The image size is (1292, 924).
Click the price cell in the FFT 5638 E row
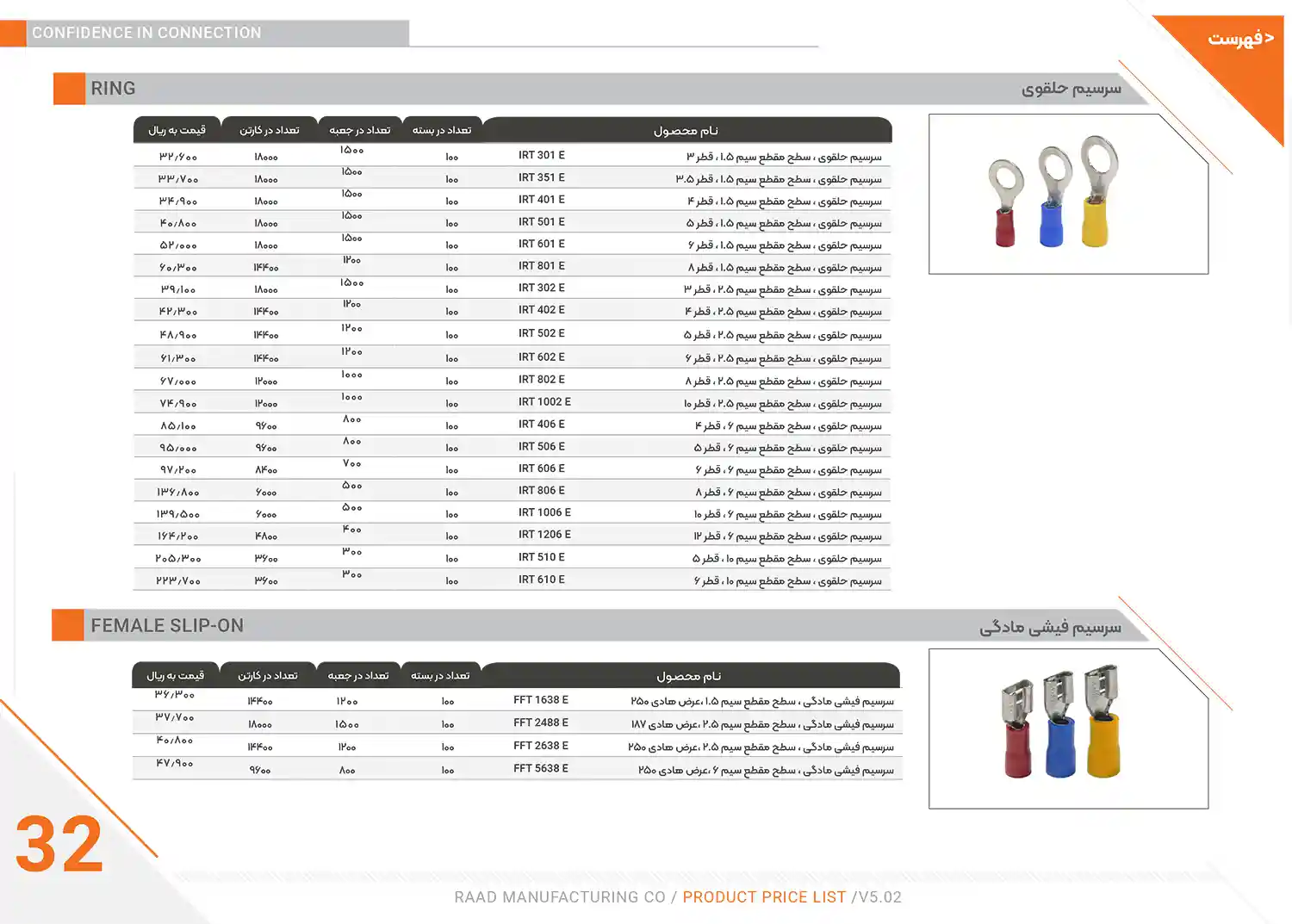(175, 764)
